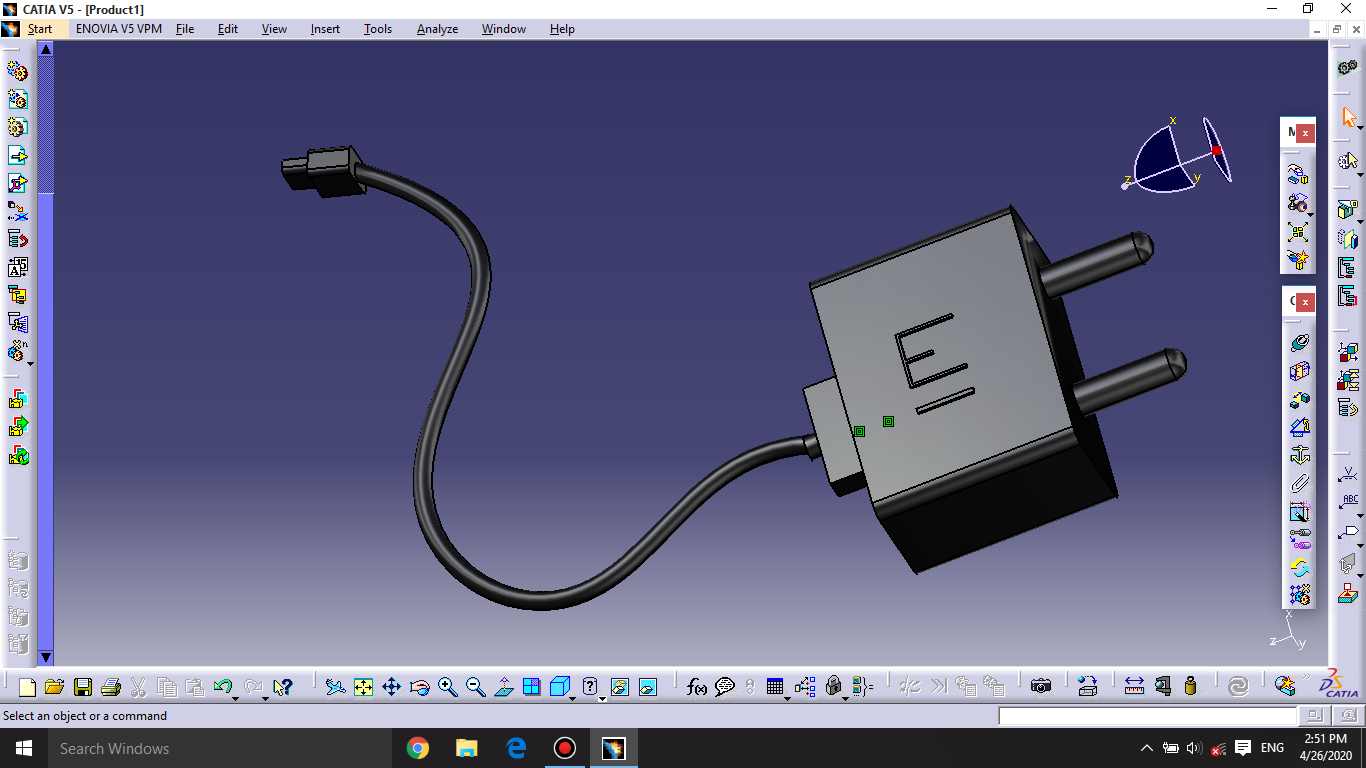
Task: Open File Explorer from the taskbar
Action: pos(467,748)
